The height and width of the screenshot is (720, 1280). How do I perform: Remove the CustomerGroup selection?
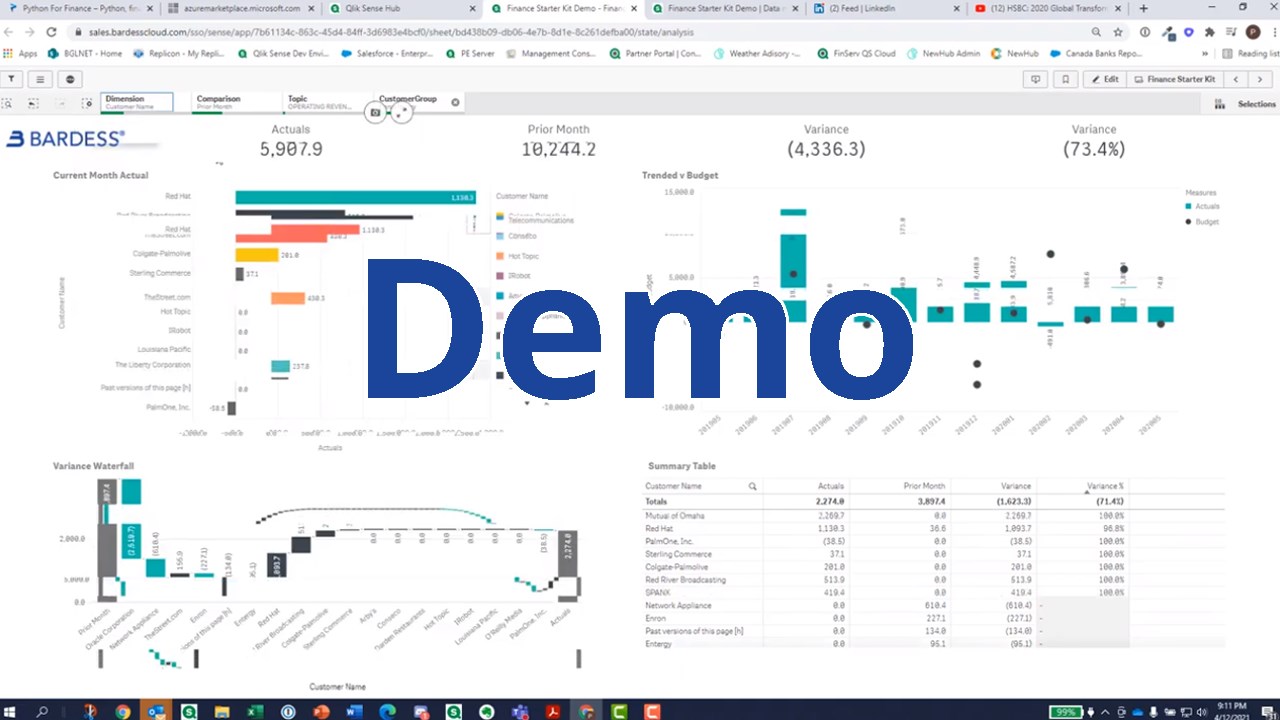pos(455,102)
